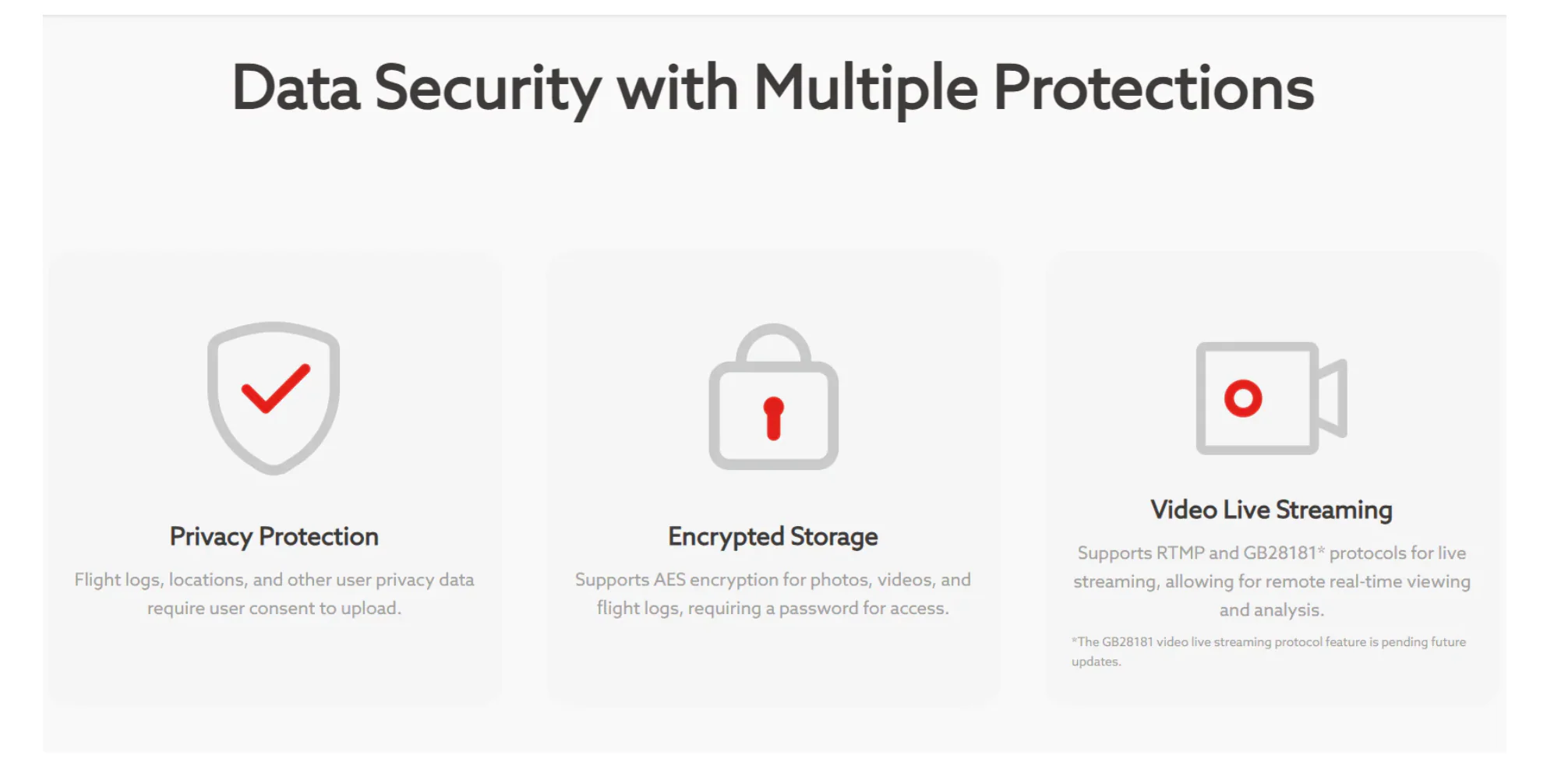Viewport: 1568px width, 770px height.
Task: Click the flight logs user consent description
Action: [x=274, y=594]
